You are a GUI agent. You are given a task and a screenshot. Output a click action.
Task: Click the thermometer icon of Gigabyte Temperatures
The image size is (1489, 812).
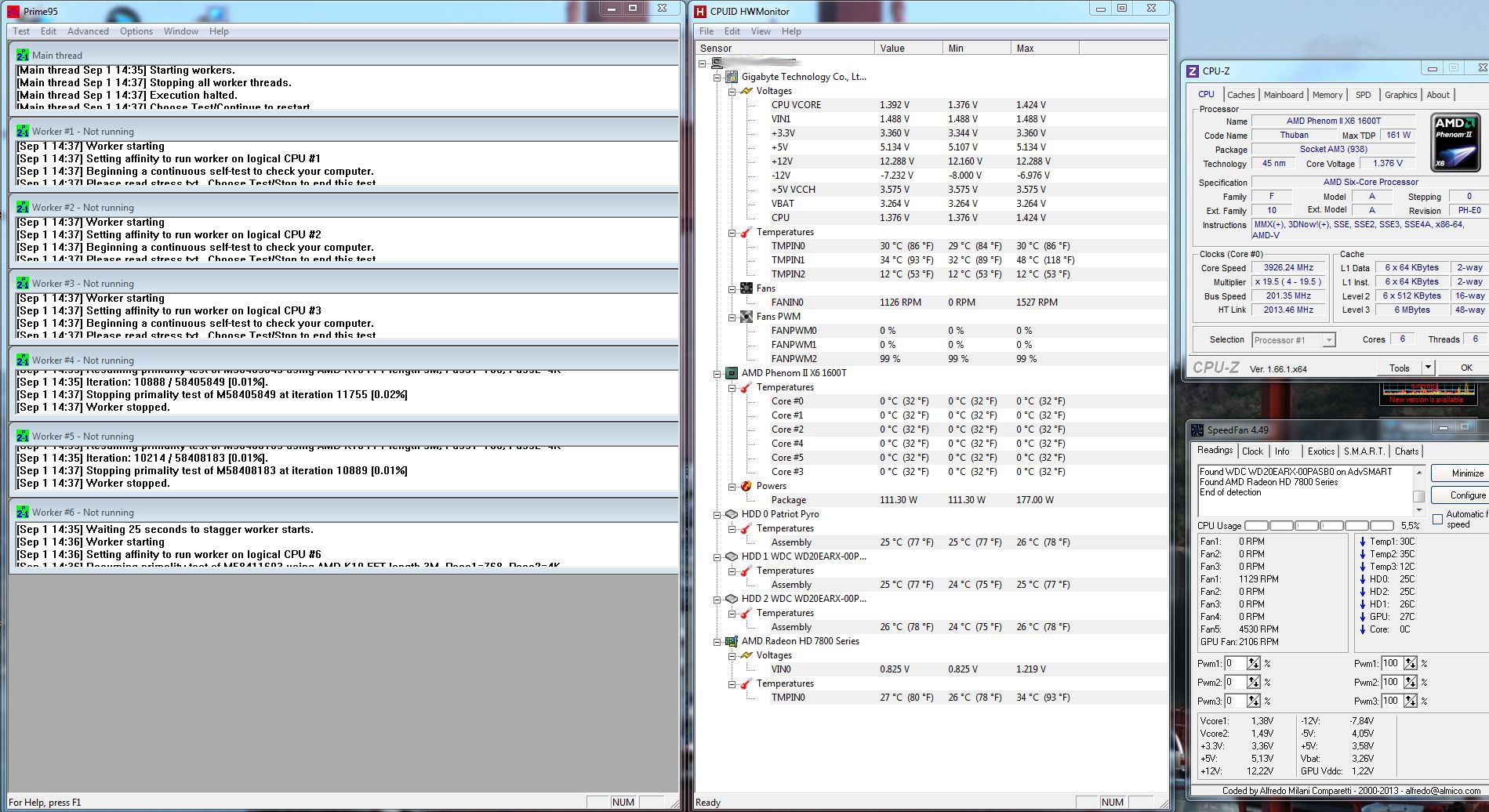746,232
